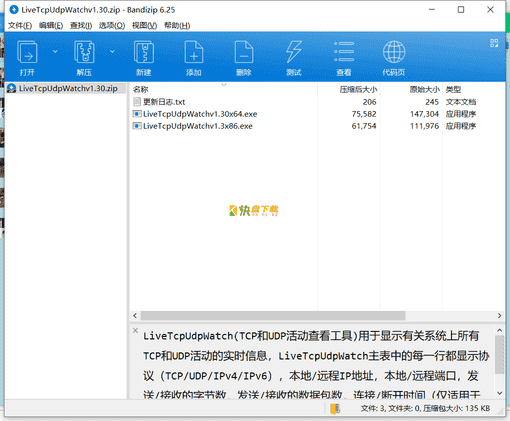Open the Help (帮助) menu
Viewport: 510px width, 421px height.
tap(177, 26)
